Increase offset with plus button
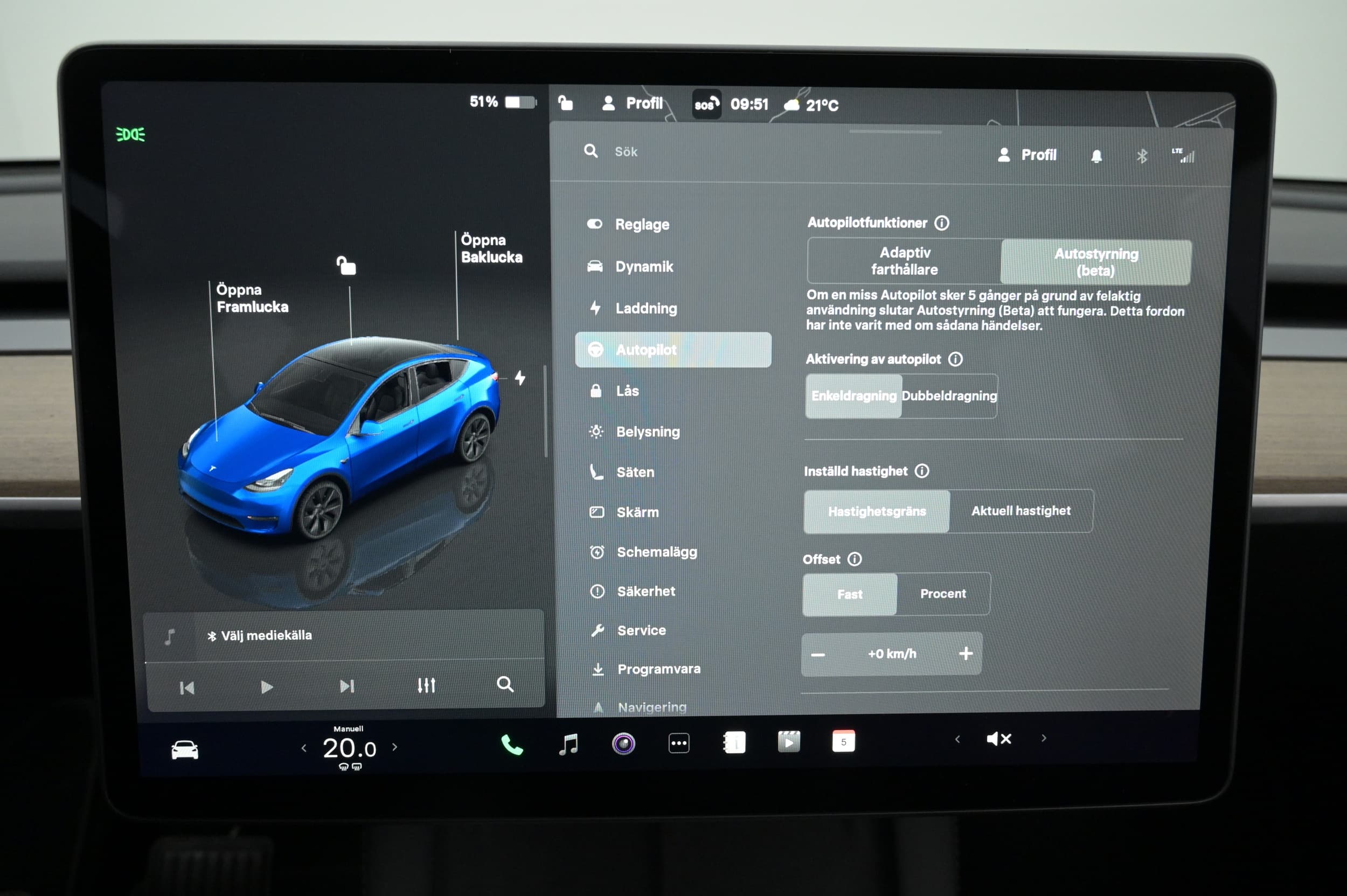 point(966,653)
